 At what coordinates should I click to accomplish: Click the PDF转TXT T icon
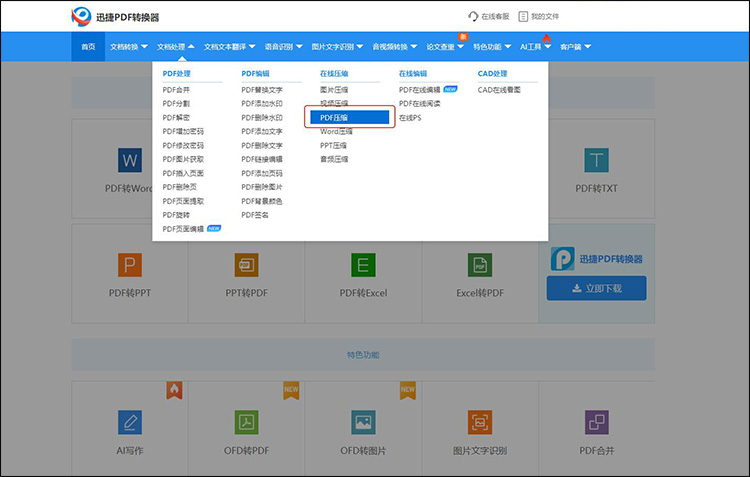pyautogui.click(x=596, y=160)
